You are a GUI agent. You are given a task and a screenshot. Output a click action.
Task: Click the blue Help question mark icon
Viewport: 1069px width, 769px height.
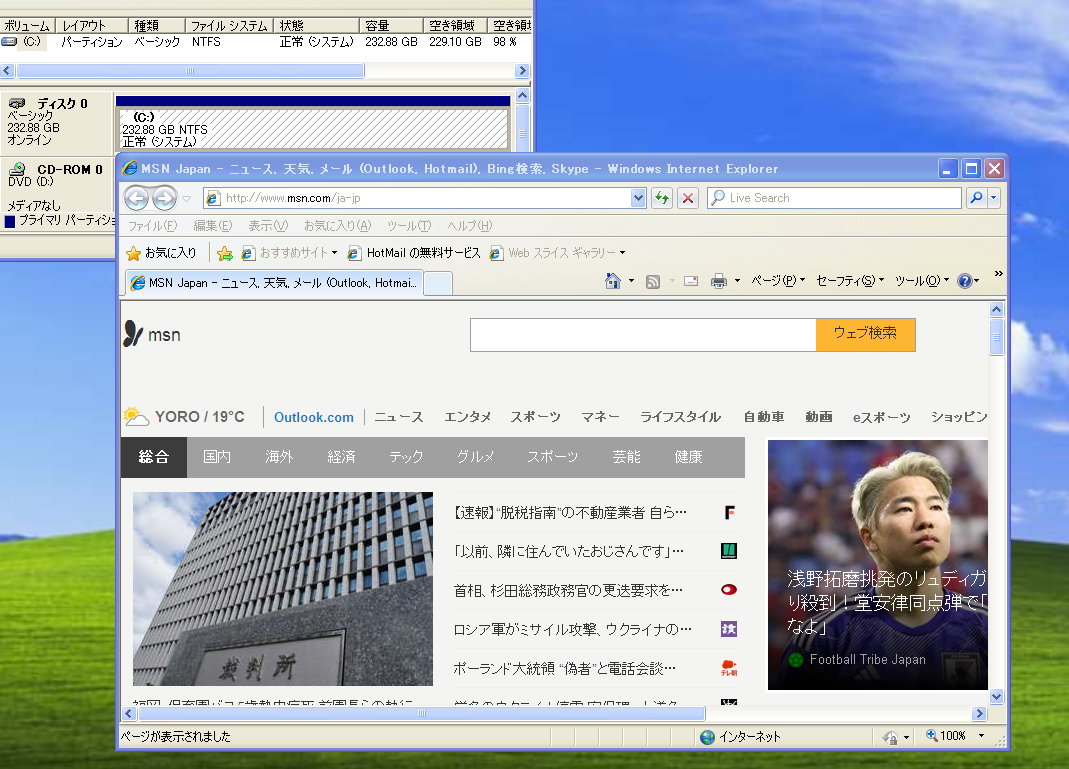(x=965, y=281)
